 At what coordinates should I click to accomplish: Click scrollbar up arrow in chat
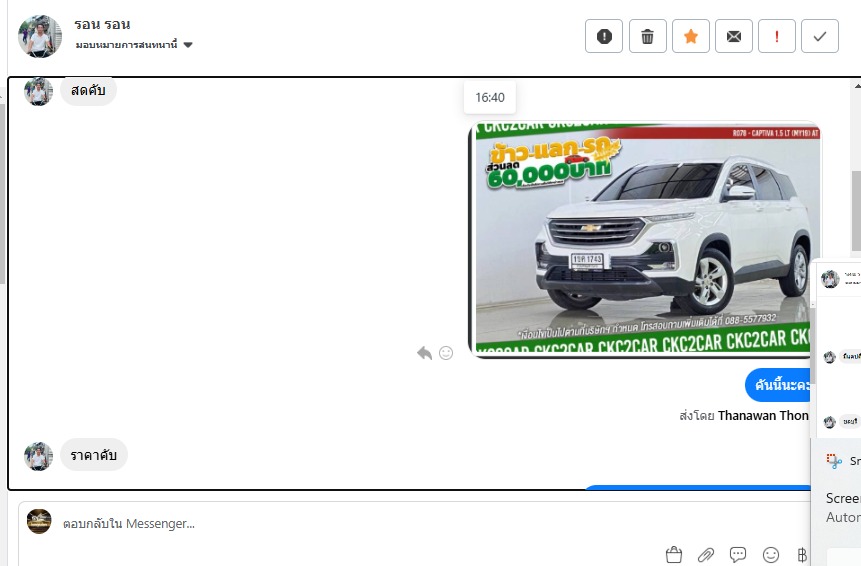click(x=857, y=86)
